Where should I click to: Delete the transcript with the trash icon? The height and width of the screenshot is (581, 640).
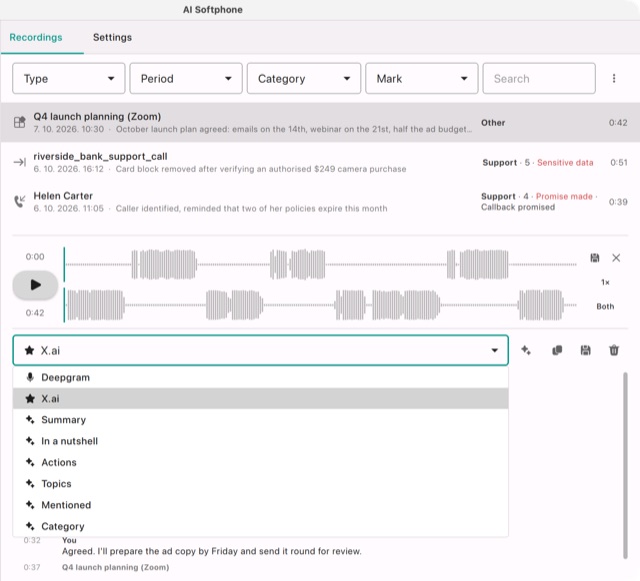point(614,350)
